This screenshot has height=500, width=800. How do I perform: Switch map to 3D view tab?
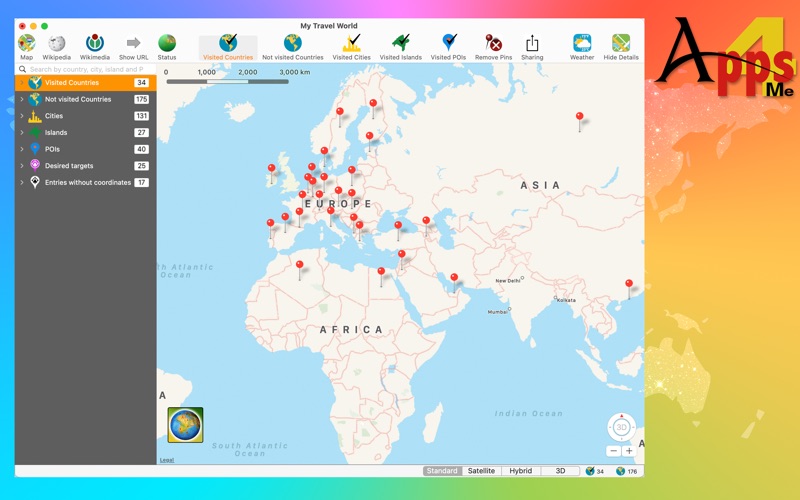pyautogui.click(x=560, y=471)
